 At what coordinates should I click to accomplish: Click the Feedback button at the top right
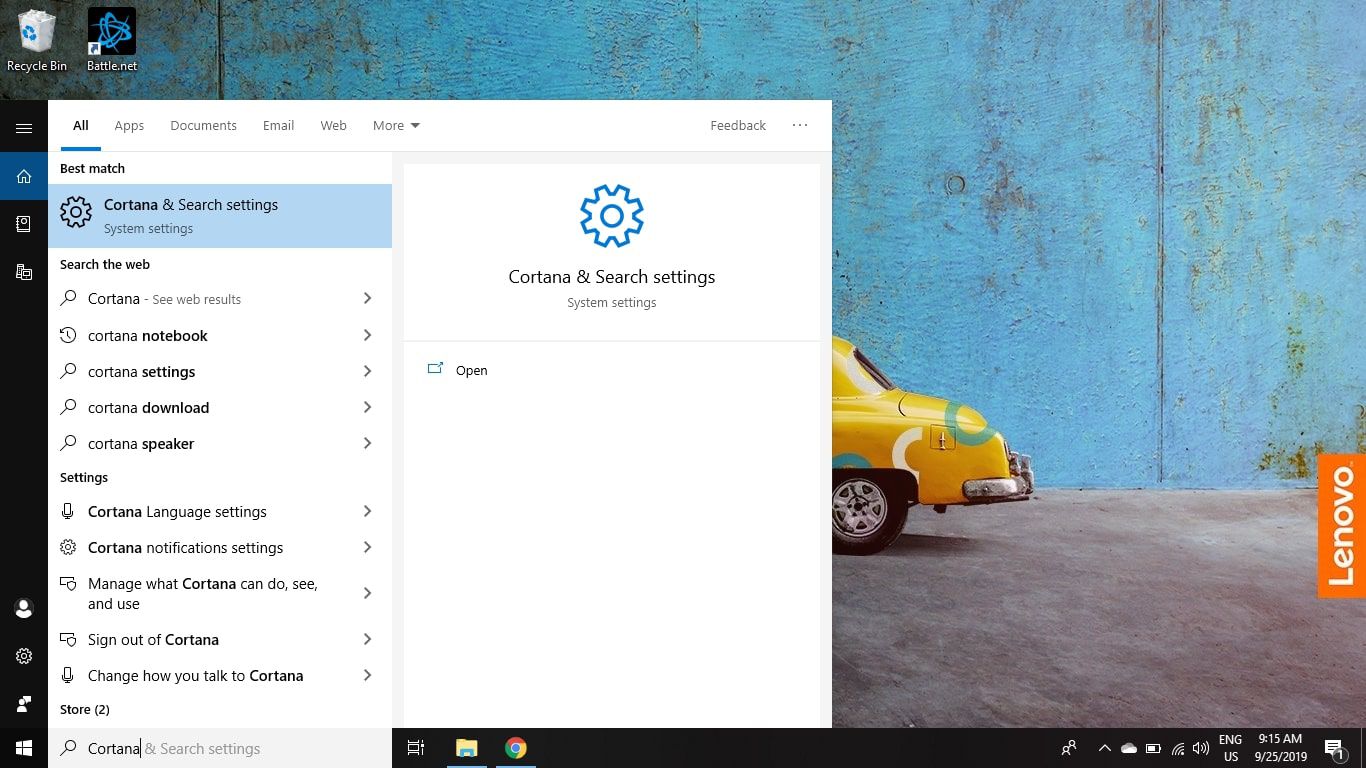(738, 125)
